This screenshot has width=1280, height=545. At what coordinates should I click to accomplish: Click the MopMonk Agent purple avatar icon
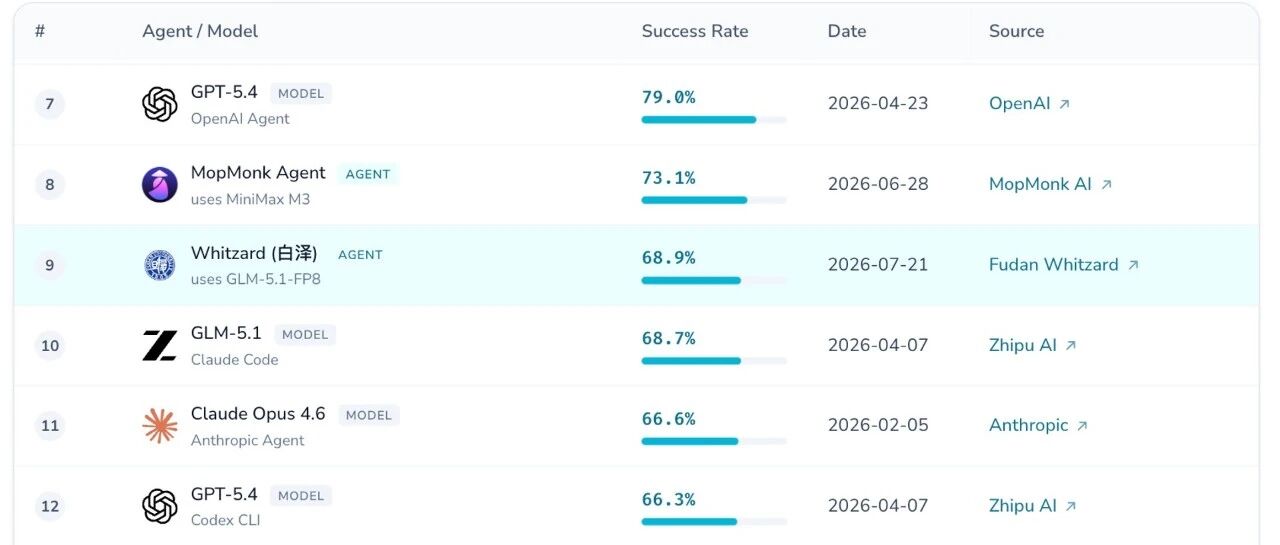(160, 185)
